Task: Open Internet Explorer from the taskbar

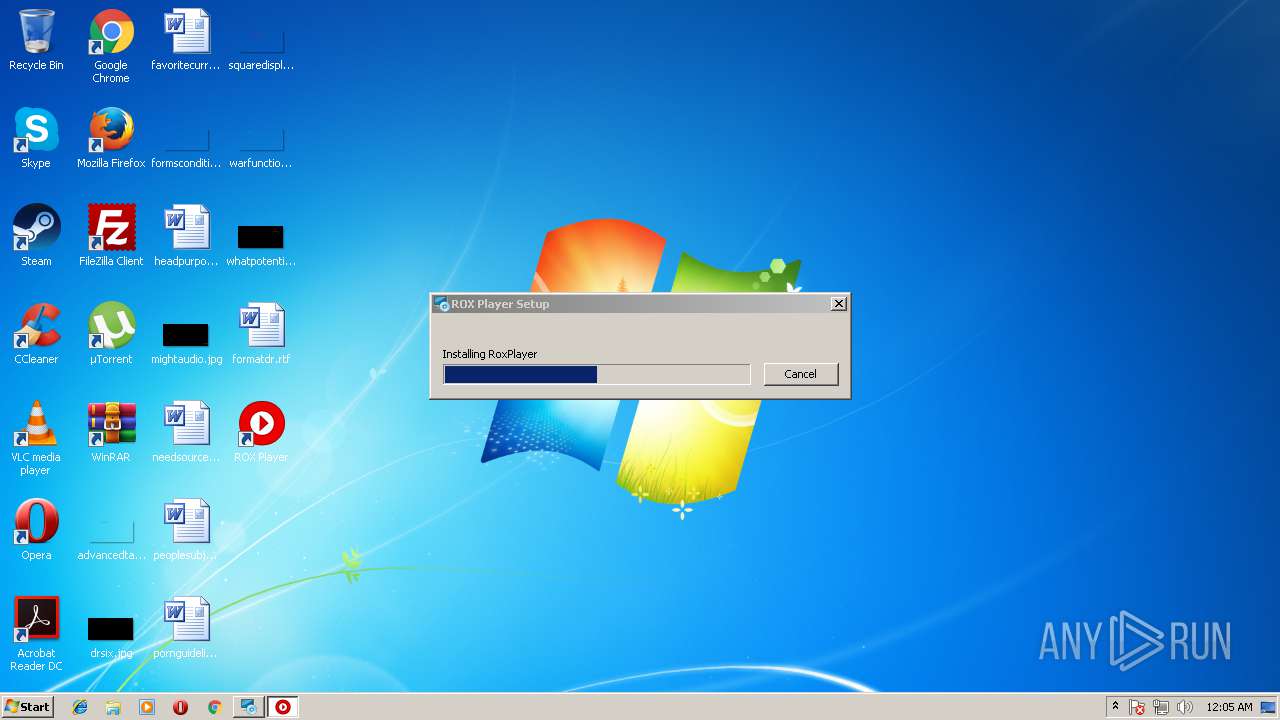Action: click(80, 707)
